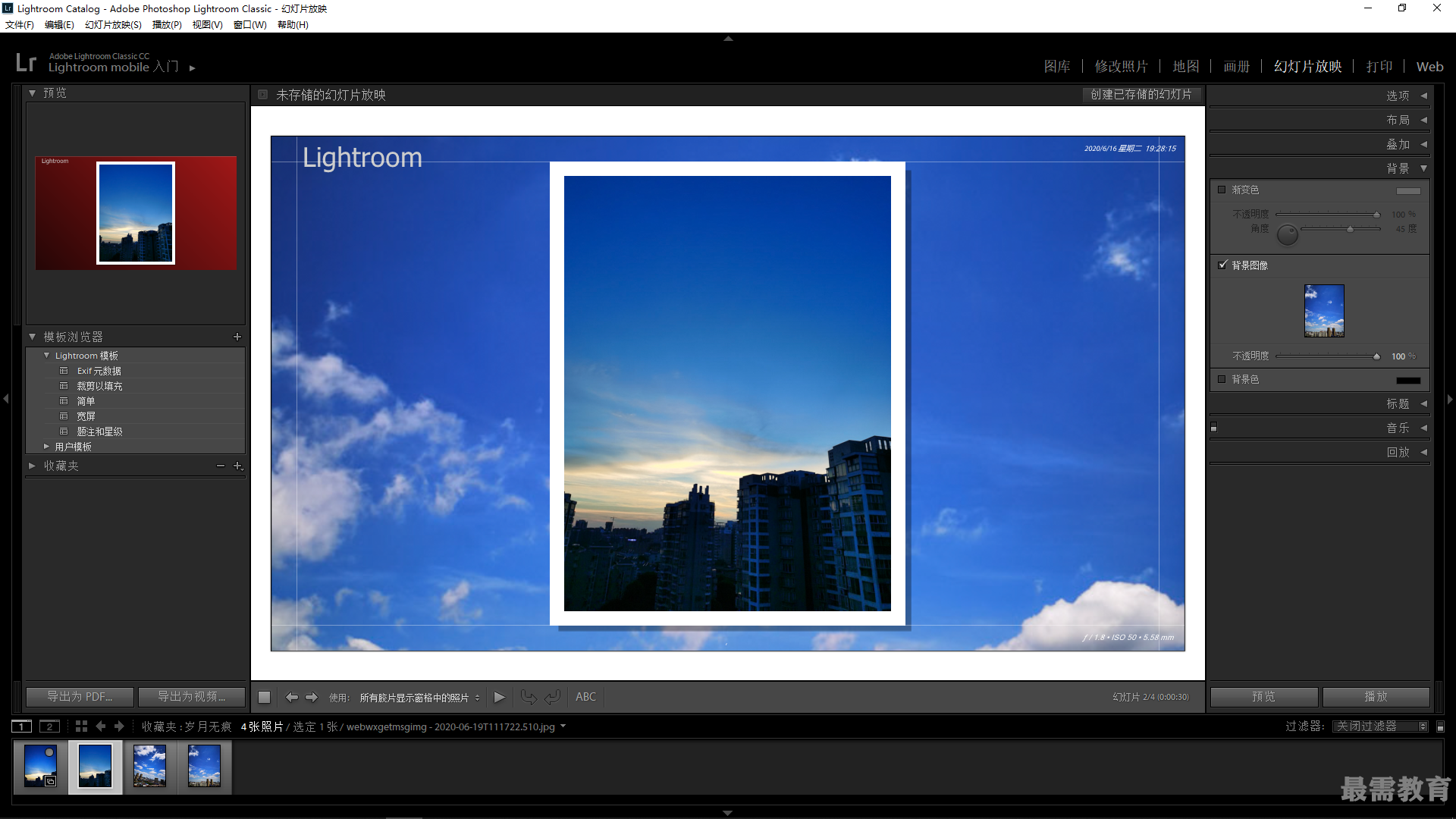Screen dimensions: 1456x819
Task: Open filter preset dropdown 关闭过滤器
Action: click(x=1380, y=726)
